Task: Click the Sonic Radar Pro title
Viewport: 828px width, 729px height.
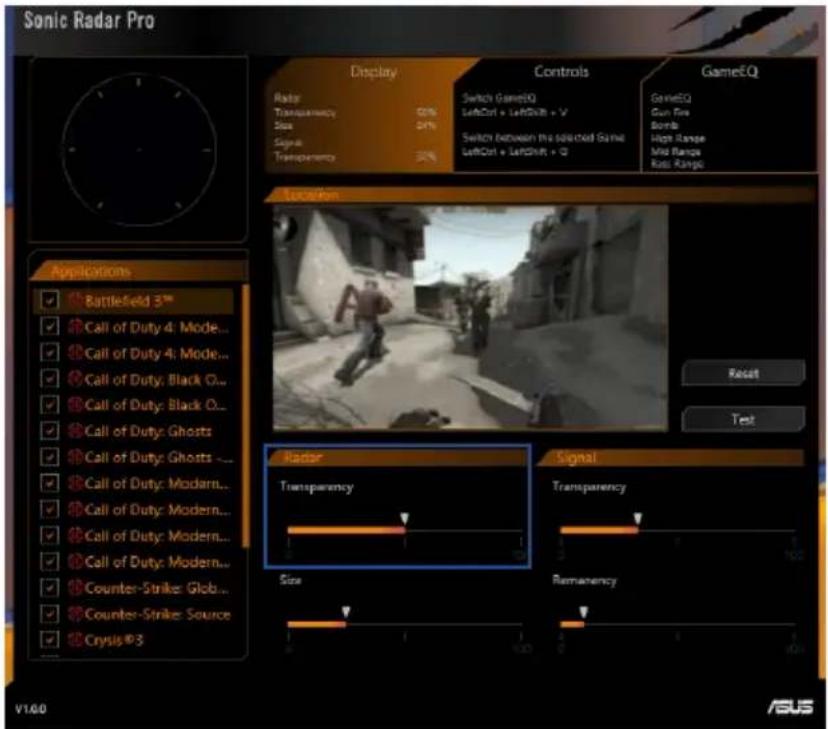Action: (89, 20)
